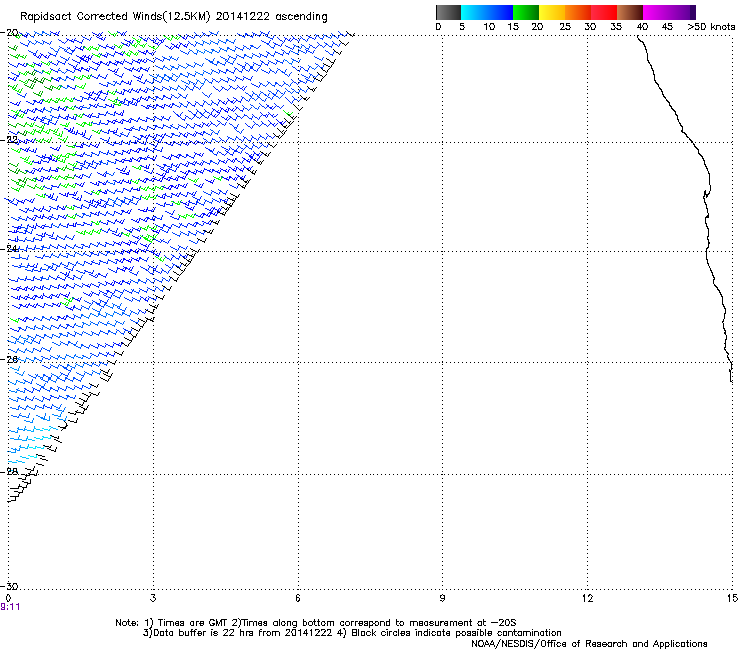Click the date '20141222' in the title
The width and height of the screenshot is (740, 650).
[243, 17]
